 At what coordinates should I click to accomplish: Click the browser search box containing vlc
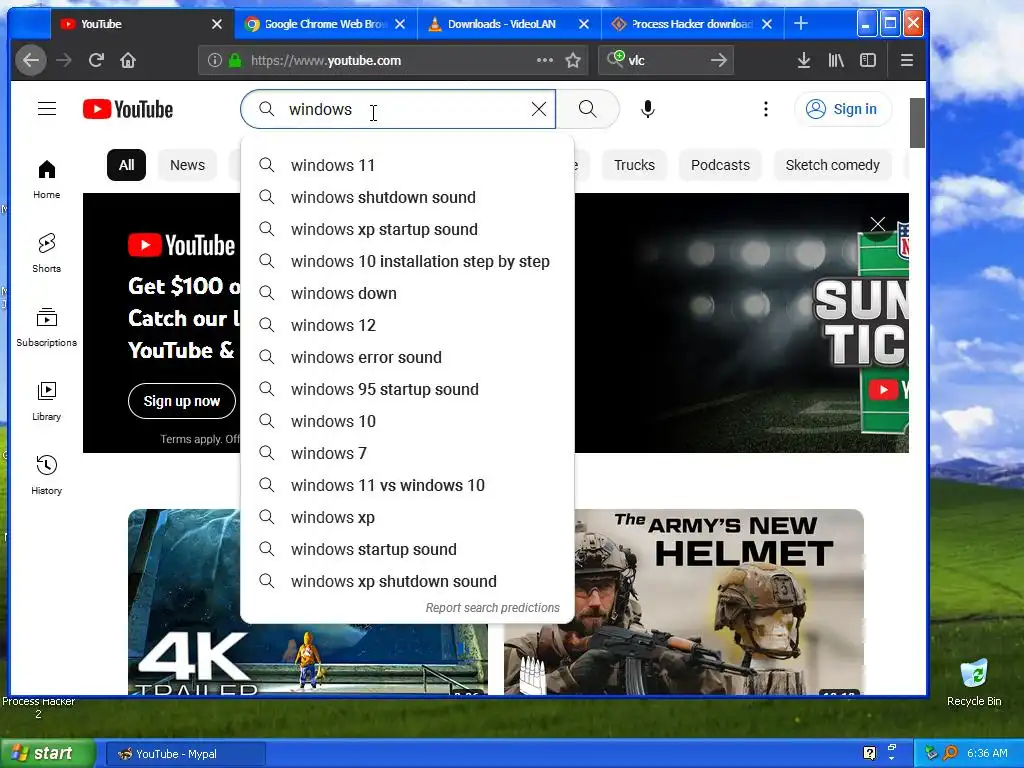click(666, 61)
